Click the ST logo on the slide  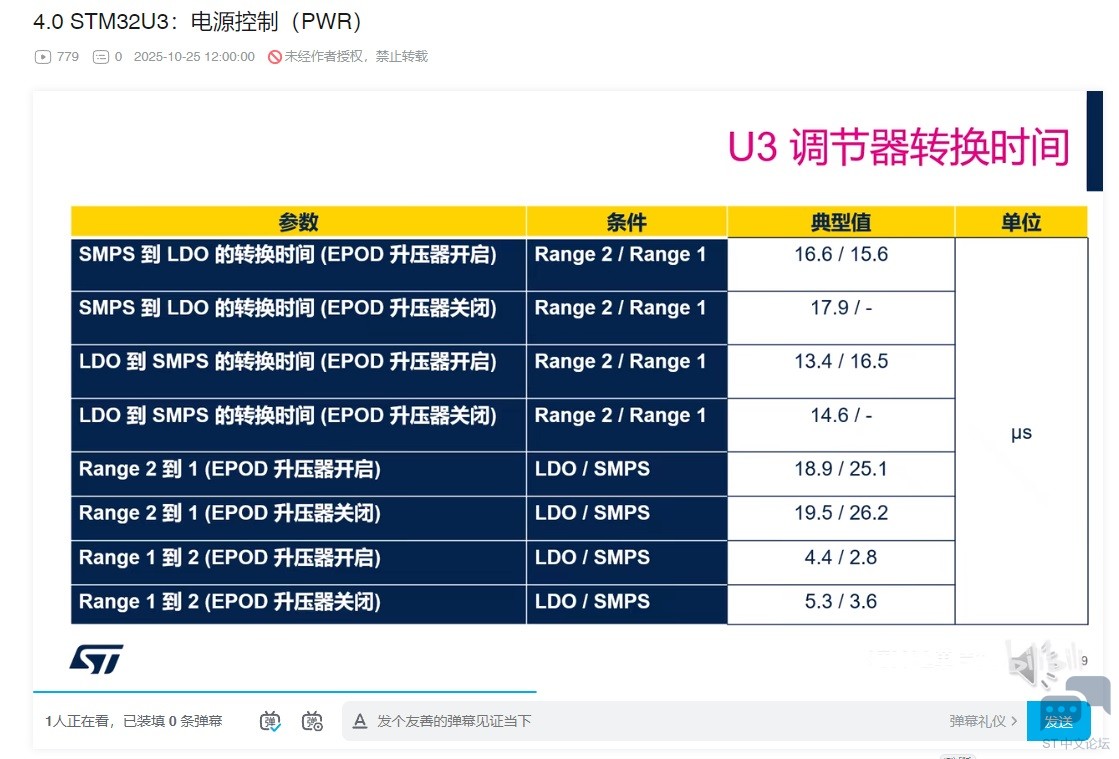click(96, 659)
